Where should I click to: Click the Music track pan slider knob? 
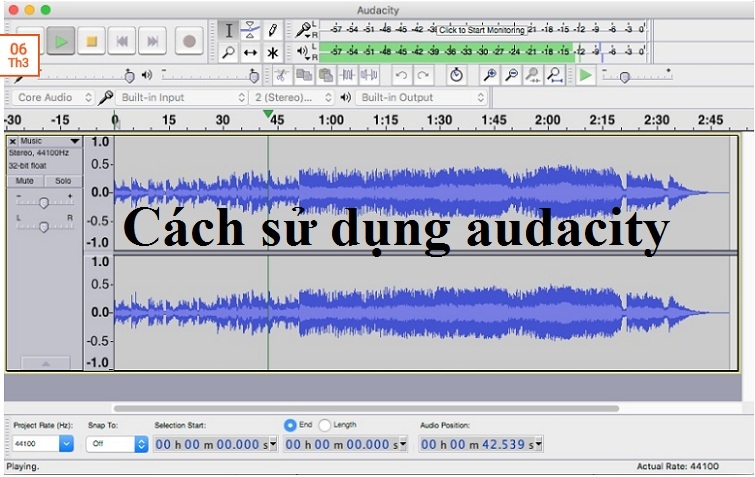(44, 226)
